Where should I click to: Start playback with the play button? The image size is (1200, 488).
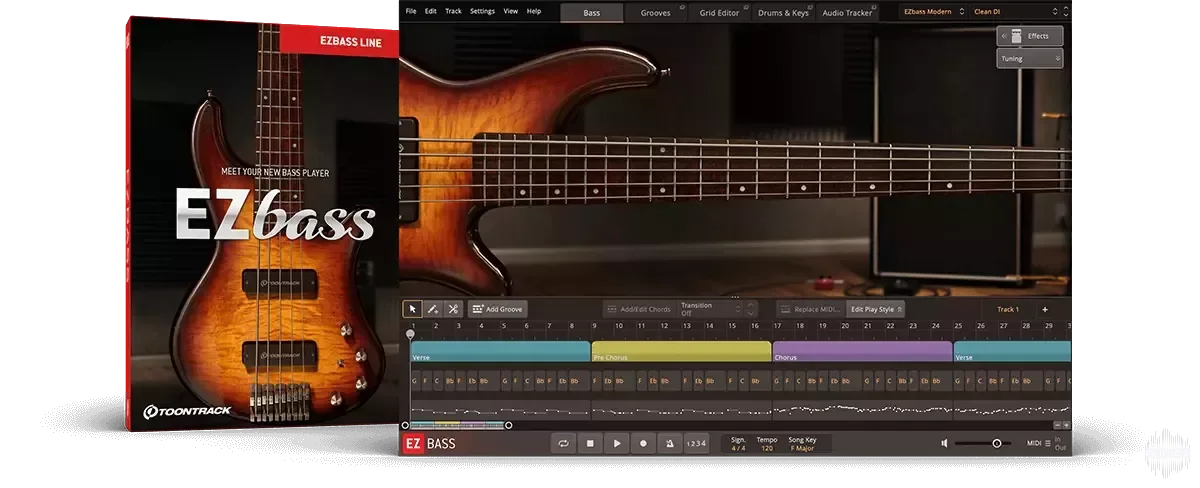(x=617, y=443)
